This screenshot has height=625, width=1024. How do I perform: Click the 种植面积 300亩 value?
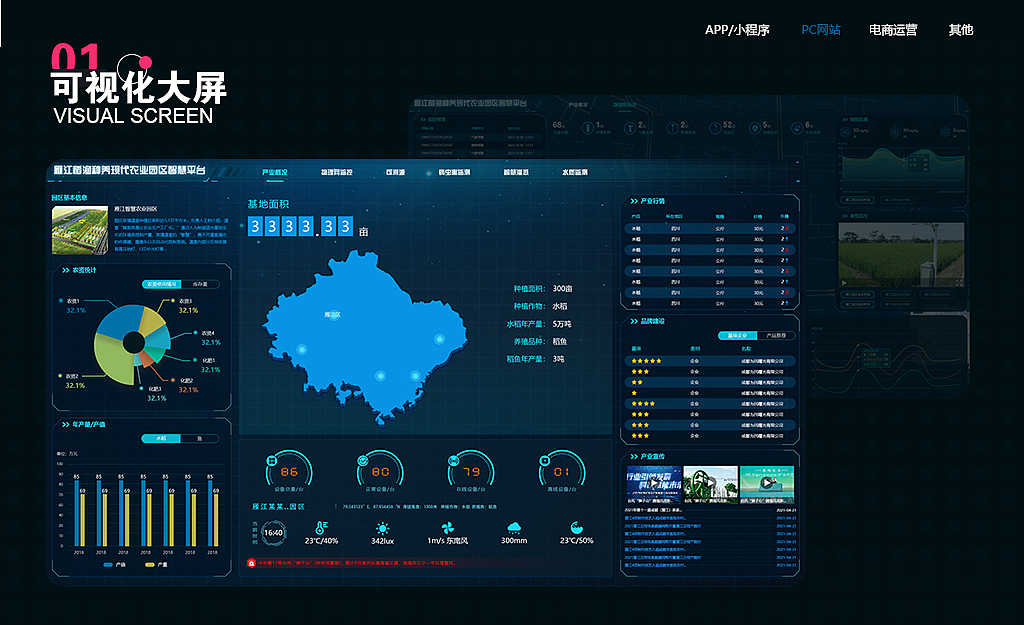[x=562, y=289]
